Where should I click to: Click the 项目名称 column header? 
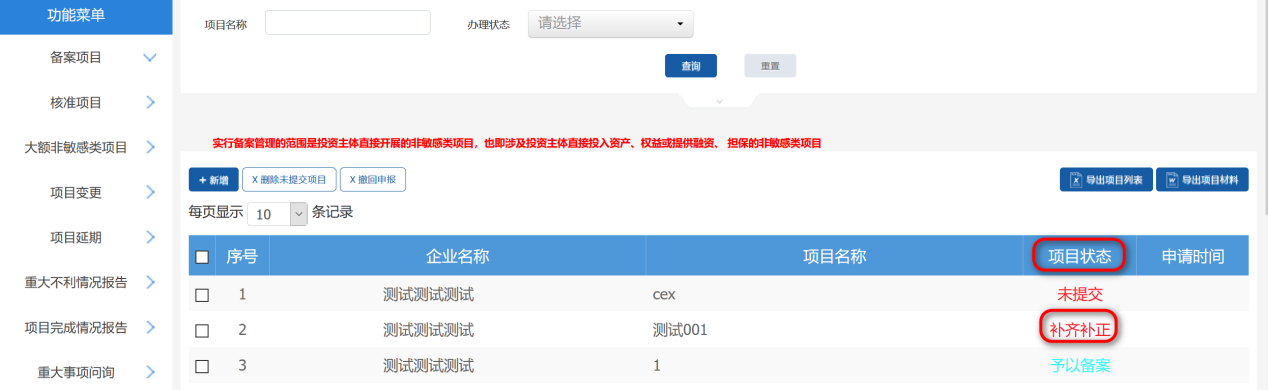(x=834, y=257)
